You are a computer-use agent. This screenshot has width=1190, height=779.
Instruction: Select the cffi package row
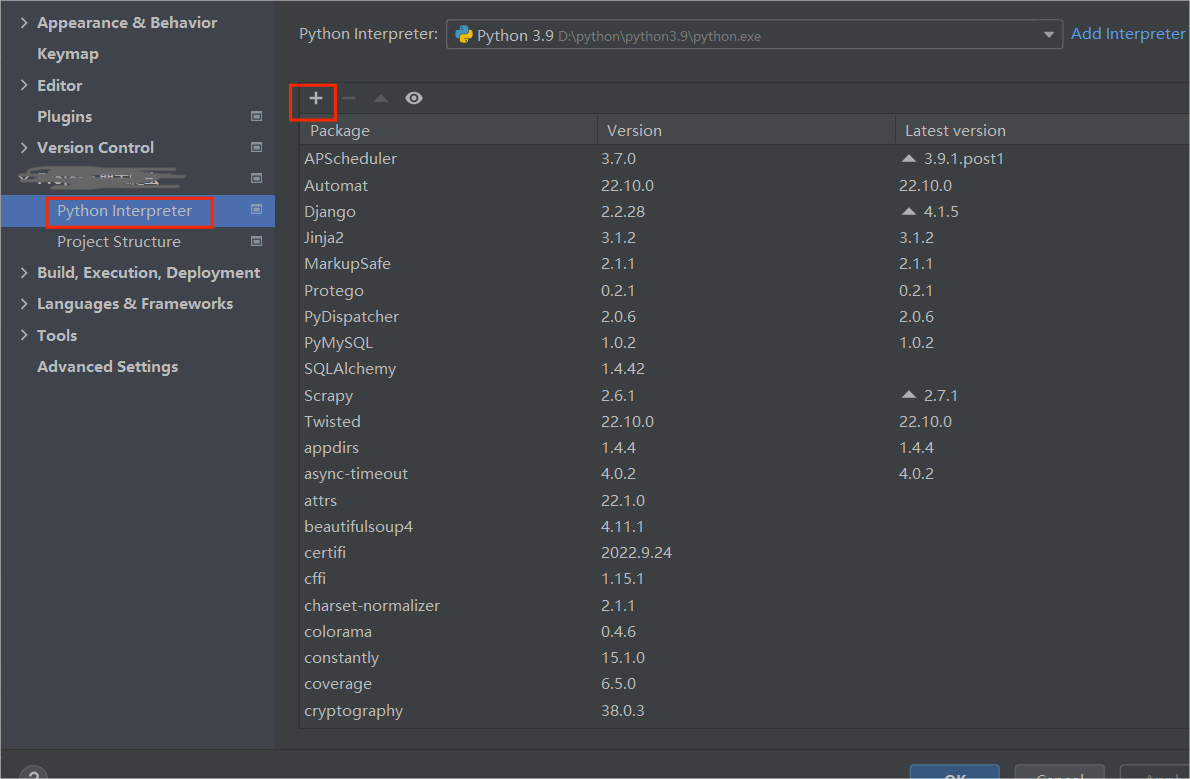[745, 579]
